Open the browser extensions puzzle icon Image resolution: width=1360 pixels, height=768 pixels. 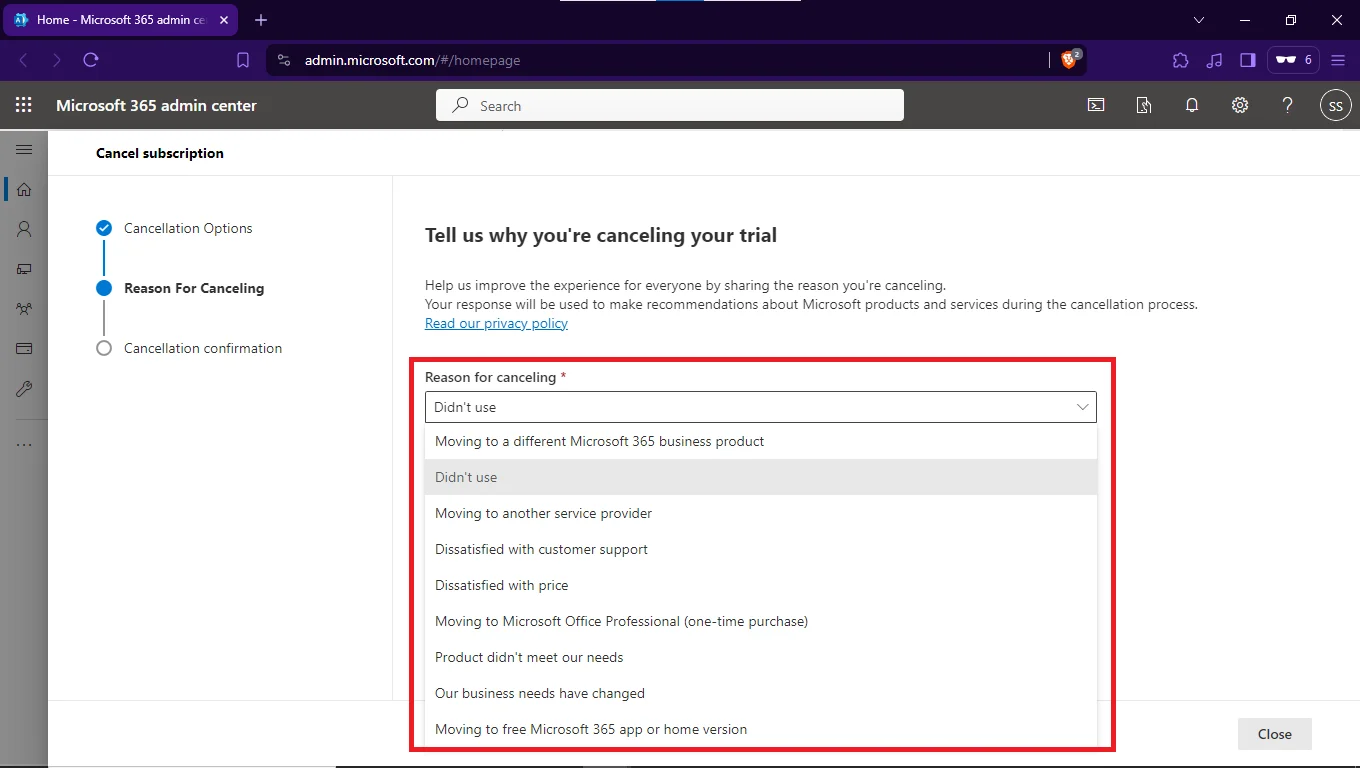click(1181, 60)
